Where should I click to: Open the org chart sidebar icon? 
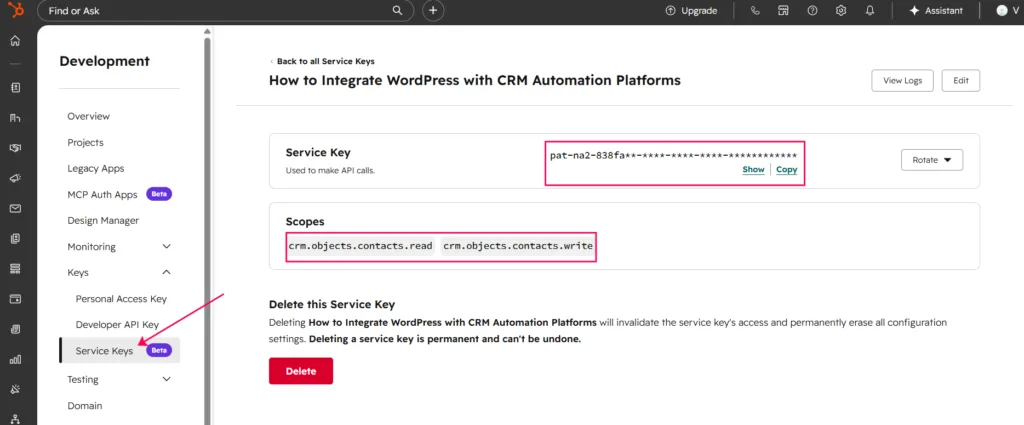pos(15,418)
